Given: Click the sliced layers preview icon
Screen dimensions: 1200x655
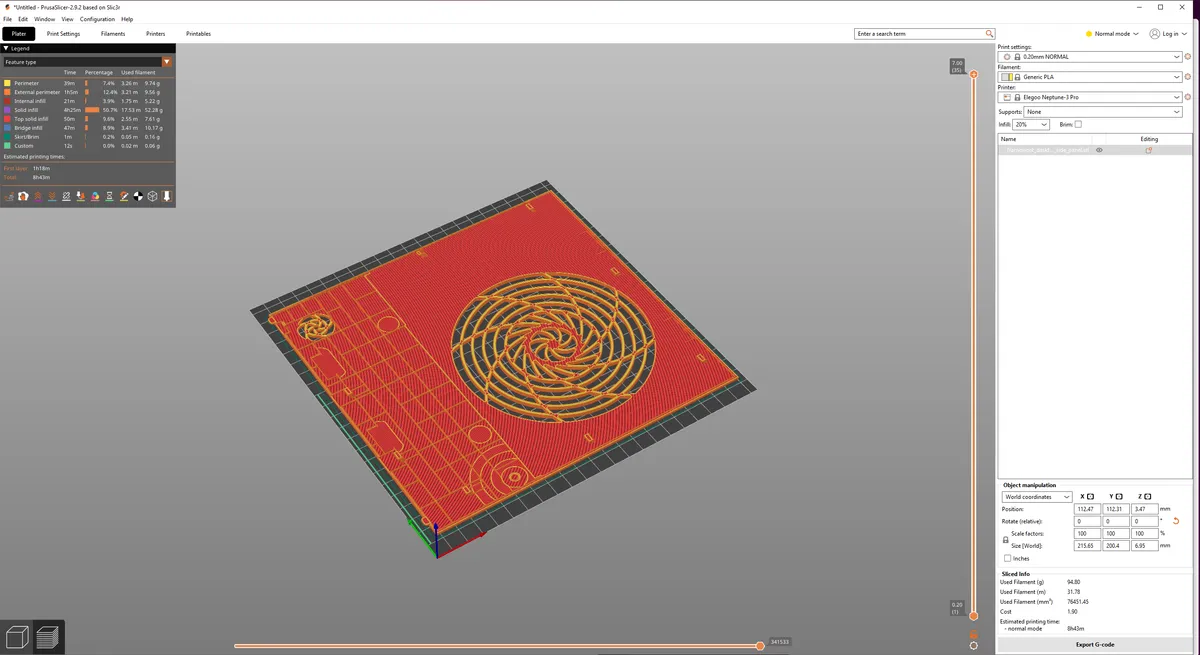Looking at the screenshot, I should tap(48, 637).
